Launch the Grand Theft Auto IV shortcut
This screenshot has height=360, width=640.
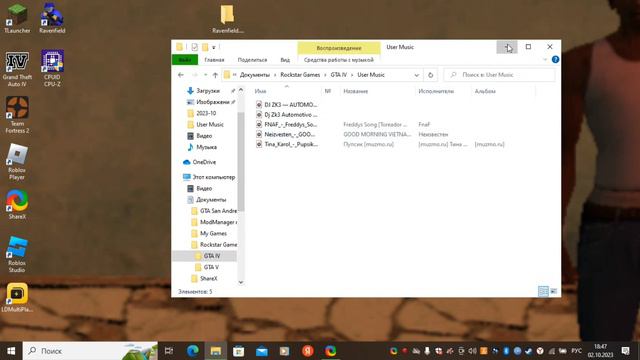click(17, 69)
